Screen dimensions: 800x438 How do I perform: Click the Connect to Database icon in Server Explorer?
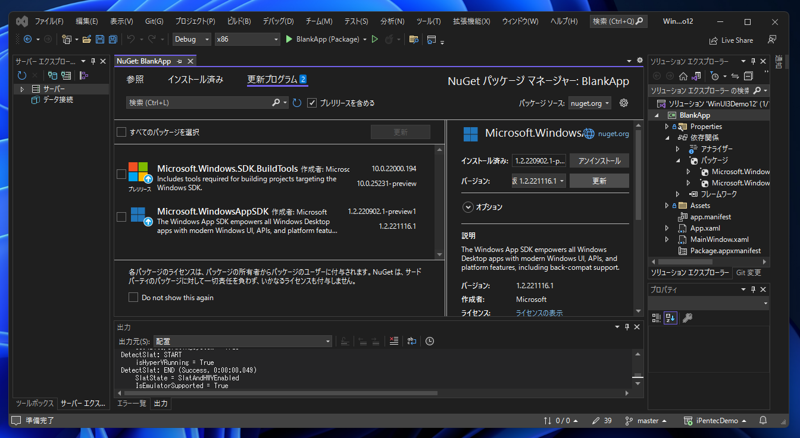point(53,76)
